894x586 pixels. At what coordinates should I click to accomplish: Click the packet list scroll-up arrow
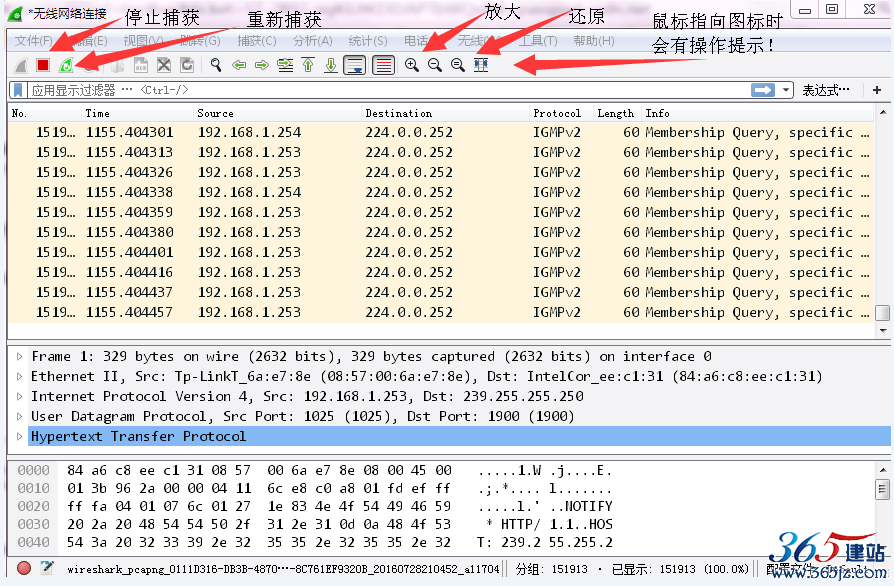[x=883, y=113]
